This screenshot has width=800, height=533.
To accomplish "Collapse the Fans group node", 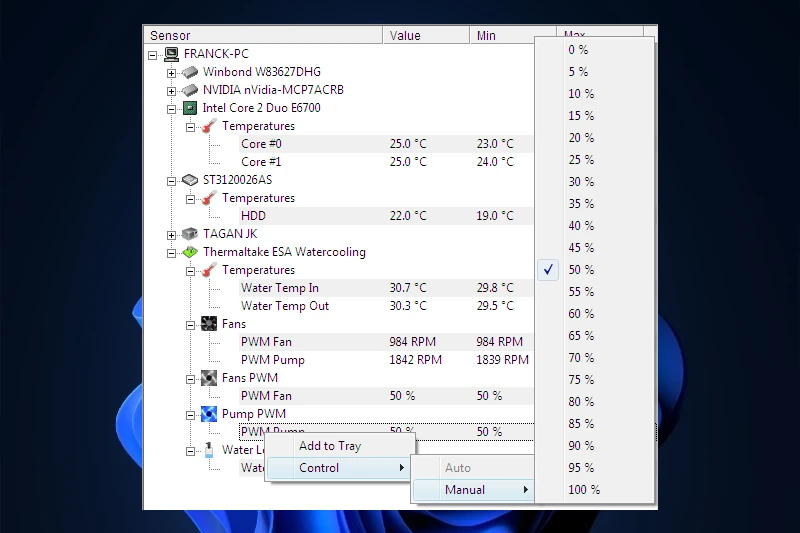I will click(x=190, y=325).
